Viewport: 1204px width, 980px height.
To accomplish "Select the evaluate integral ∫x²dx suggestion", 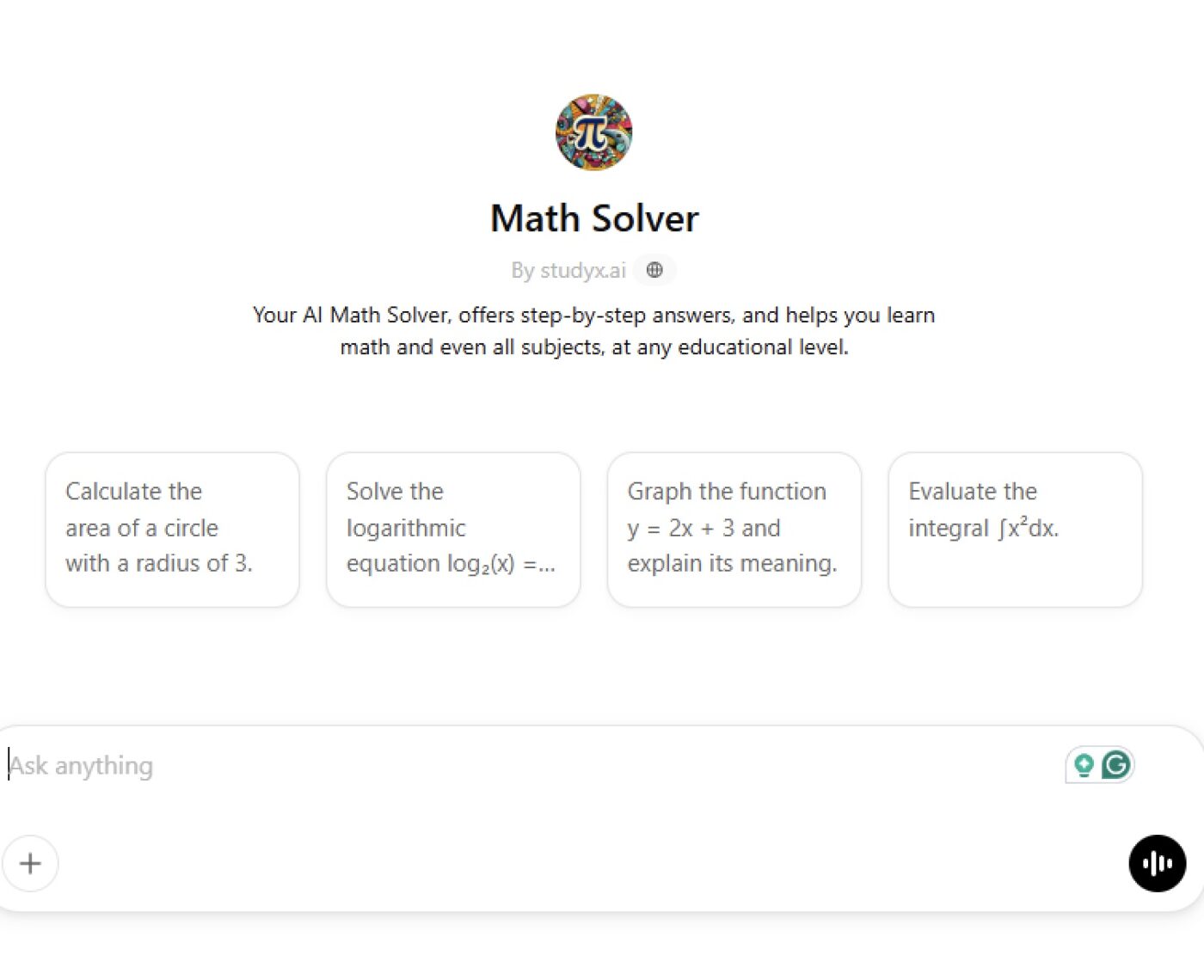I will point(1015,528).
